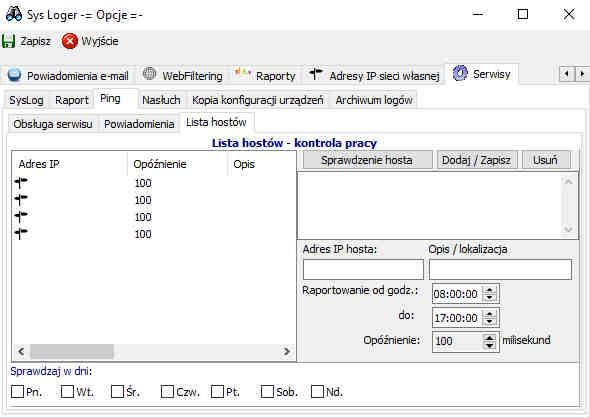590x418 pixels.
Task: Click the host list scroll right arrow
Action: click(x=286, y=351)
